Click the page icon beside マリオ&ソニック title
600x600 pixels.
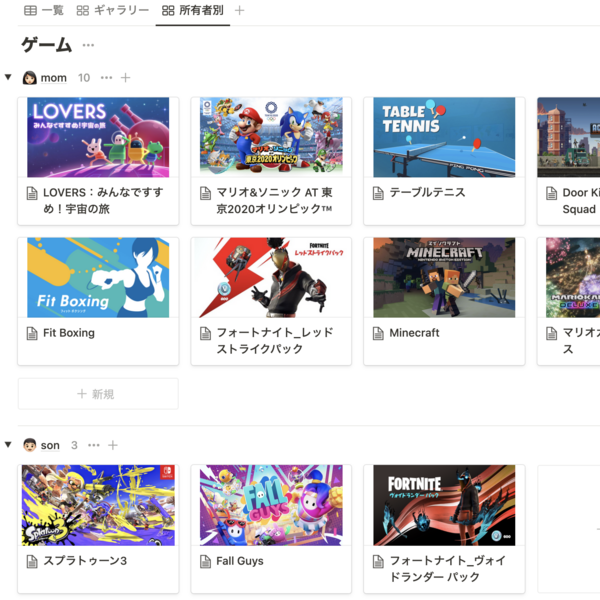coord(205,193)
